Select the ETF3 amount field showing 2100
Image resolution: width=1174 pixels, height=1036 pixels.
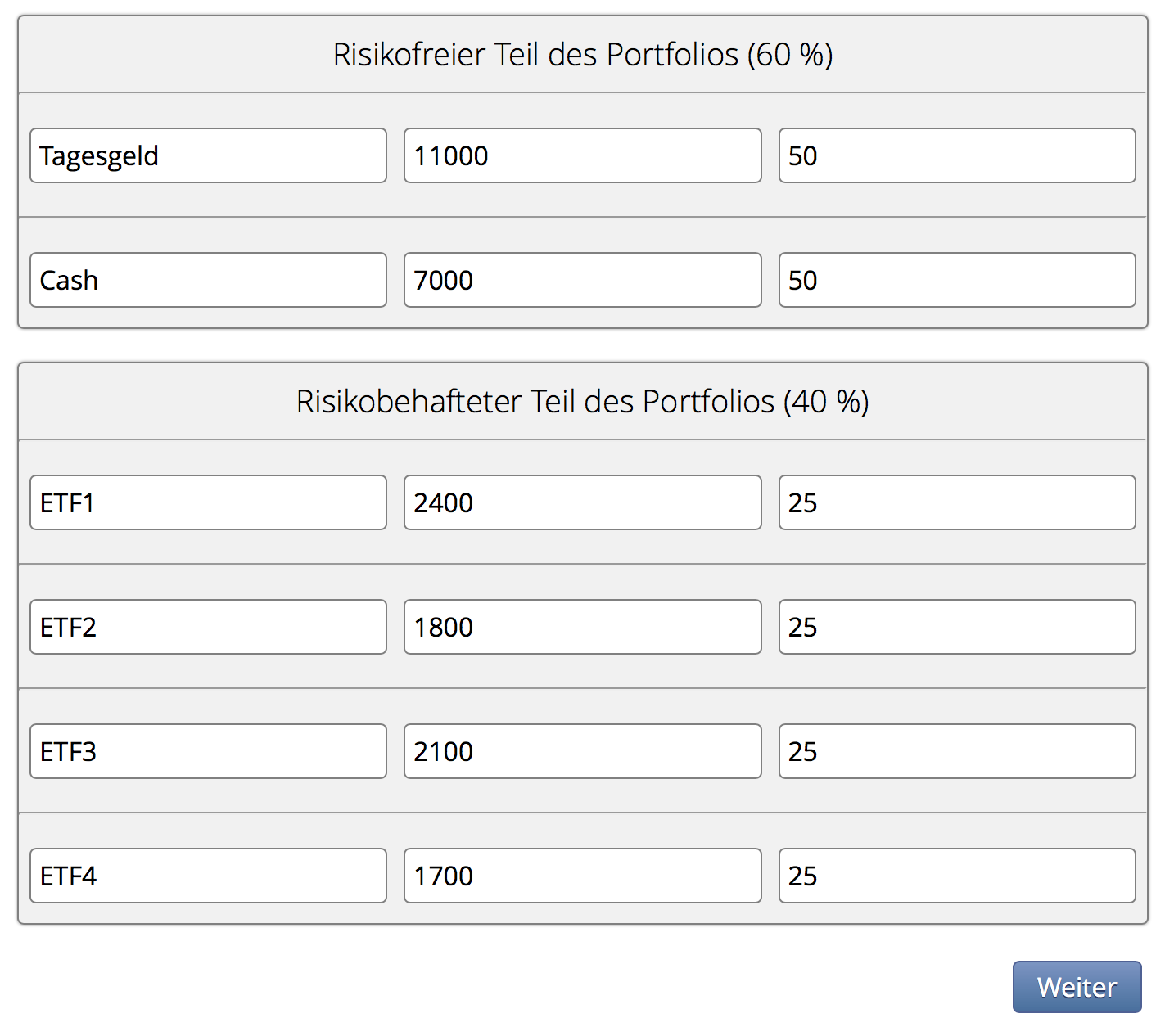click(x=582, y=751)
